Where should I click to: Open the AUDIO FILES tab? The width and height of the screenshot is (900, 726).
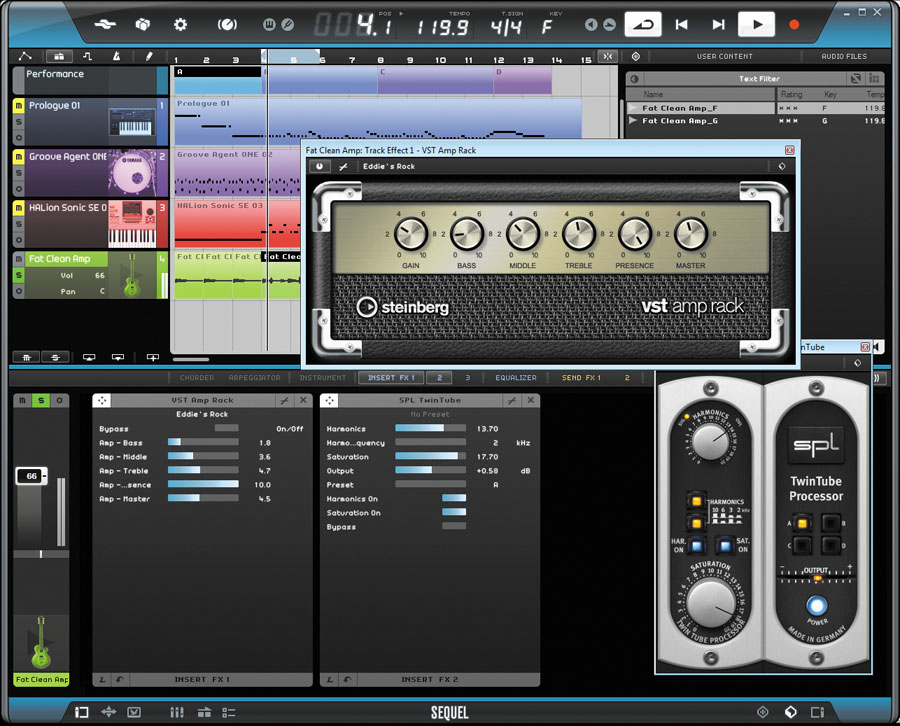[x=844, y=56]
